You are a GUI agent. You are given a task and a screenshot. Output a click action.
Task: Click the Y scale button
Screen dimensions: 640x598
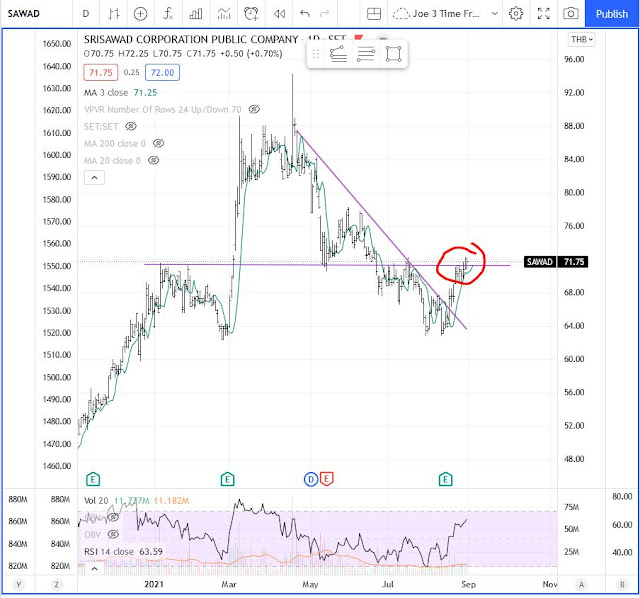[18, 585]
